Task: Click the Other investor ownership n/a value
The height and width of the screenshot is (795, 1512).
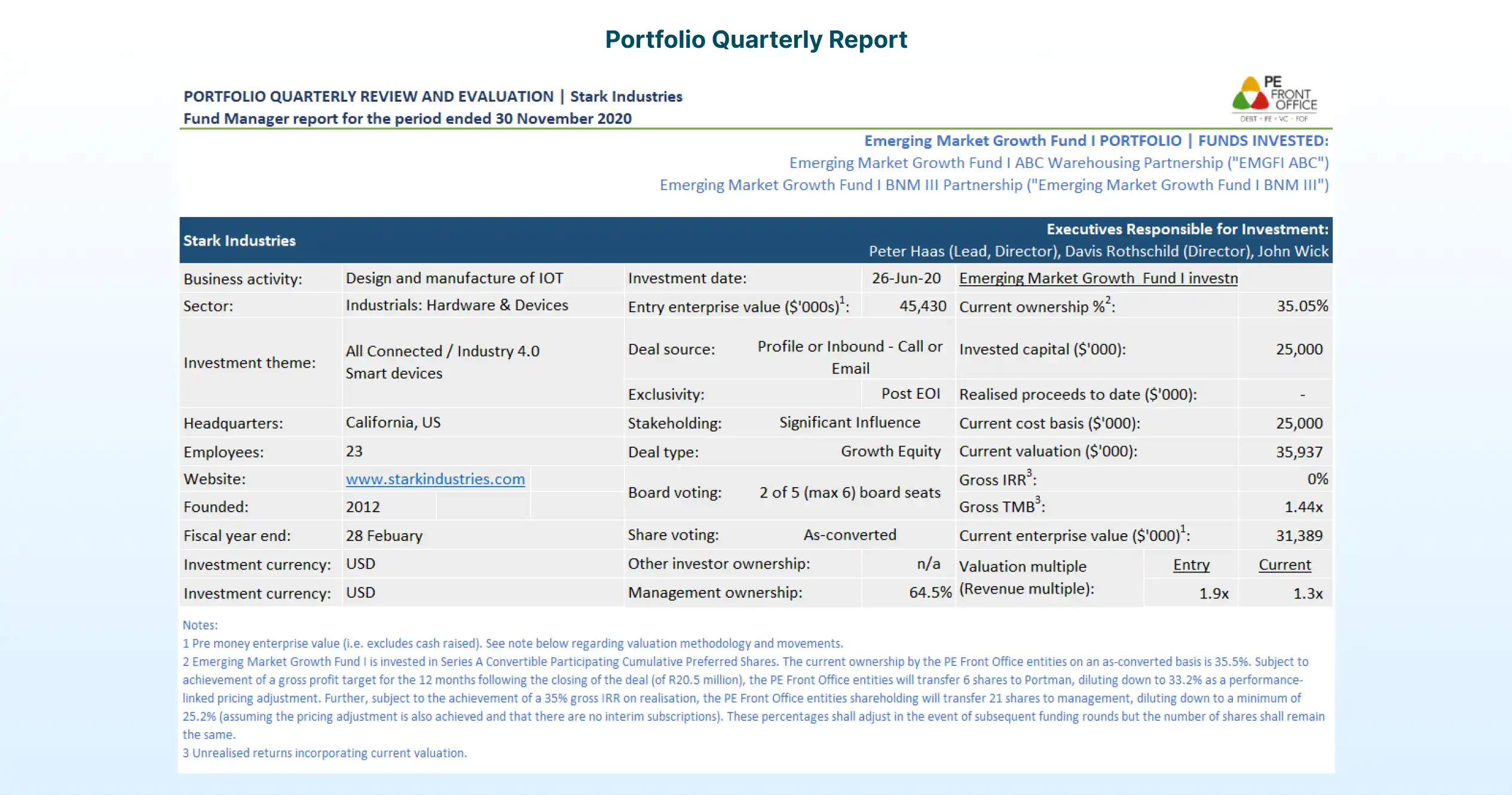Action: (928, 564)
